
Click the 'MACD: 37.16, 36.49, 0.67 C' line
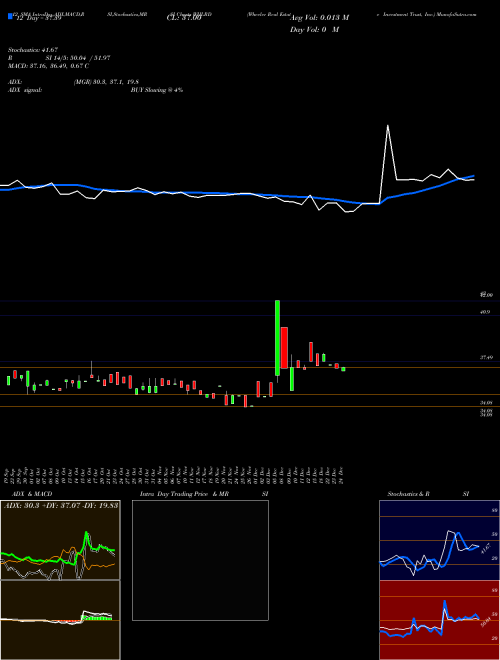pos(48,66)
